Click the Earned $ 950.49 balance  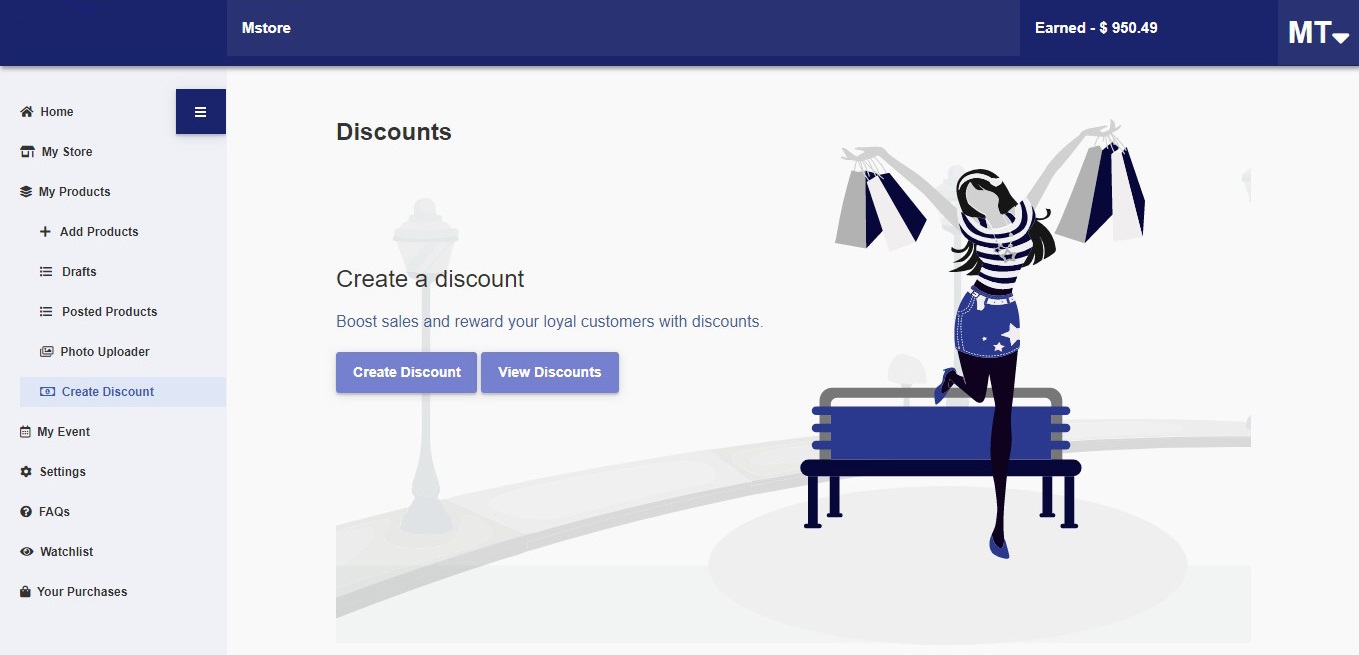click(x=1096, y=28)
